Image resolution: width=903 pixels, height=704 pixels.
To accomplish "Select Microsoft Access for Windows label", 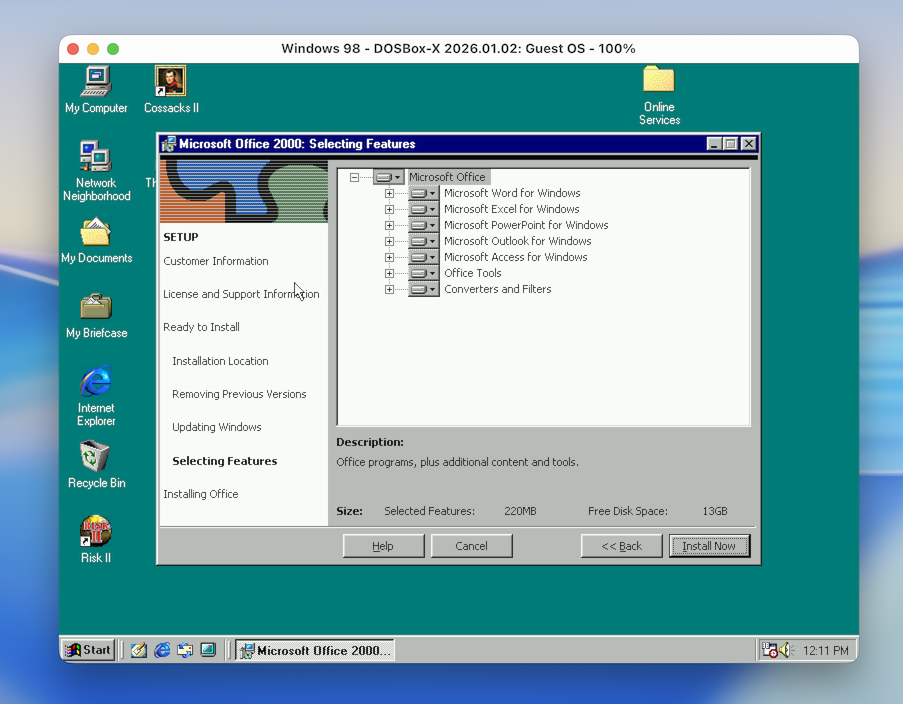I will [515, 258].
